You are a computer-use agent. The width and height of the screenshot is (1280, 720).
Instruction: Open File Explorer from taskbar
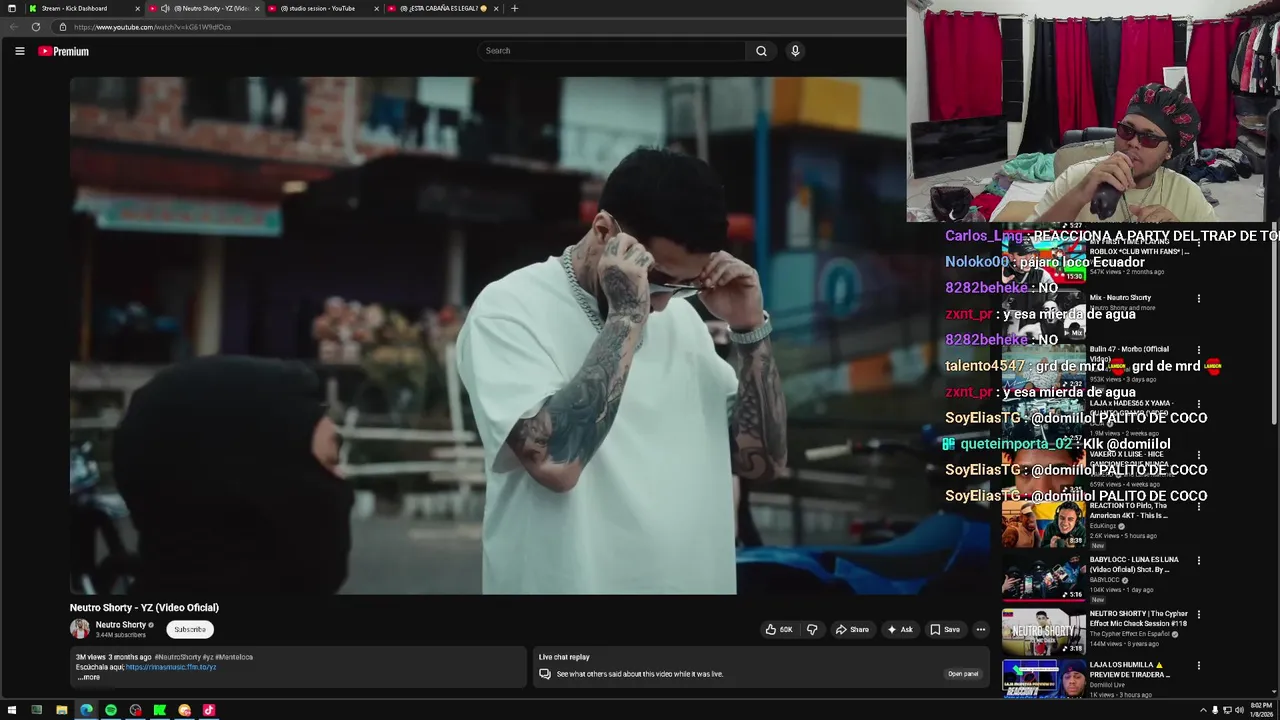coord(61,710)
